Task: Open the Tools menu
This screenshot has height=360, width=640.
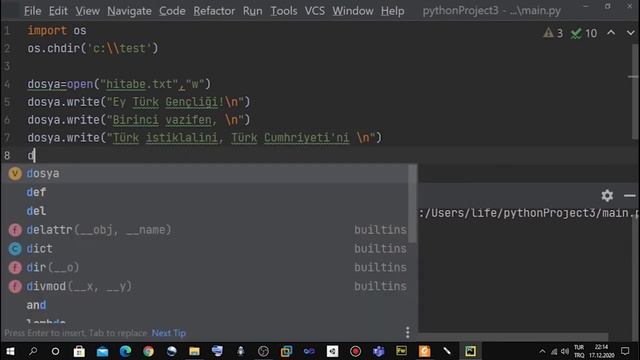Action: pyautogui.click(x=283, y=11)
